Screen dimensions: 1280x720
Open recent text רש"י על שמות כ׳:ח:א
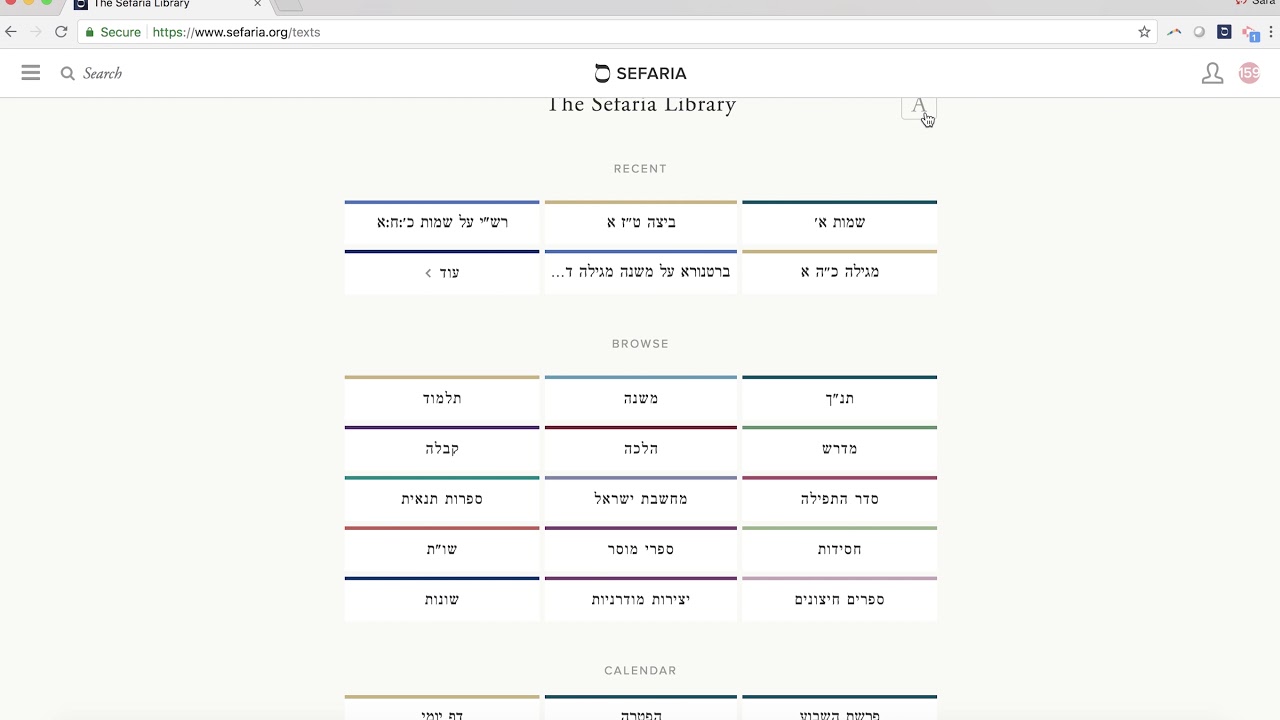click(442, 221)
